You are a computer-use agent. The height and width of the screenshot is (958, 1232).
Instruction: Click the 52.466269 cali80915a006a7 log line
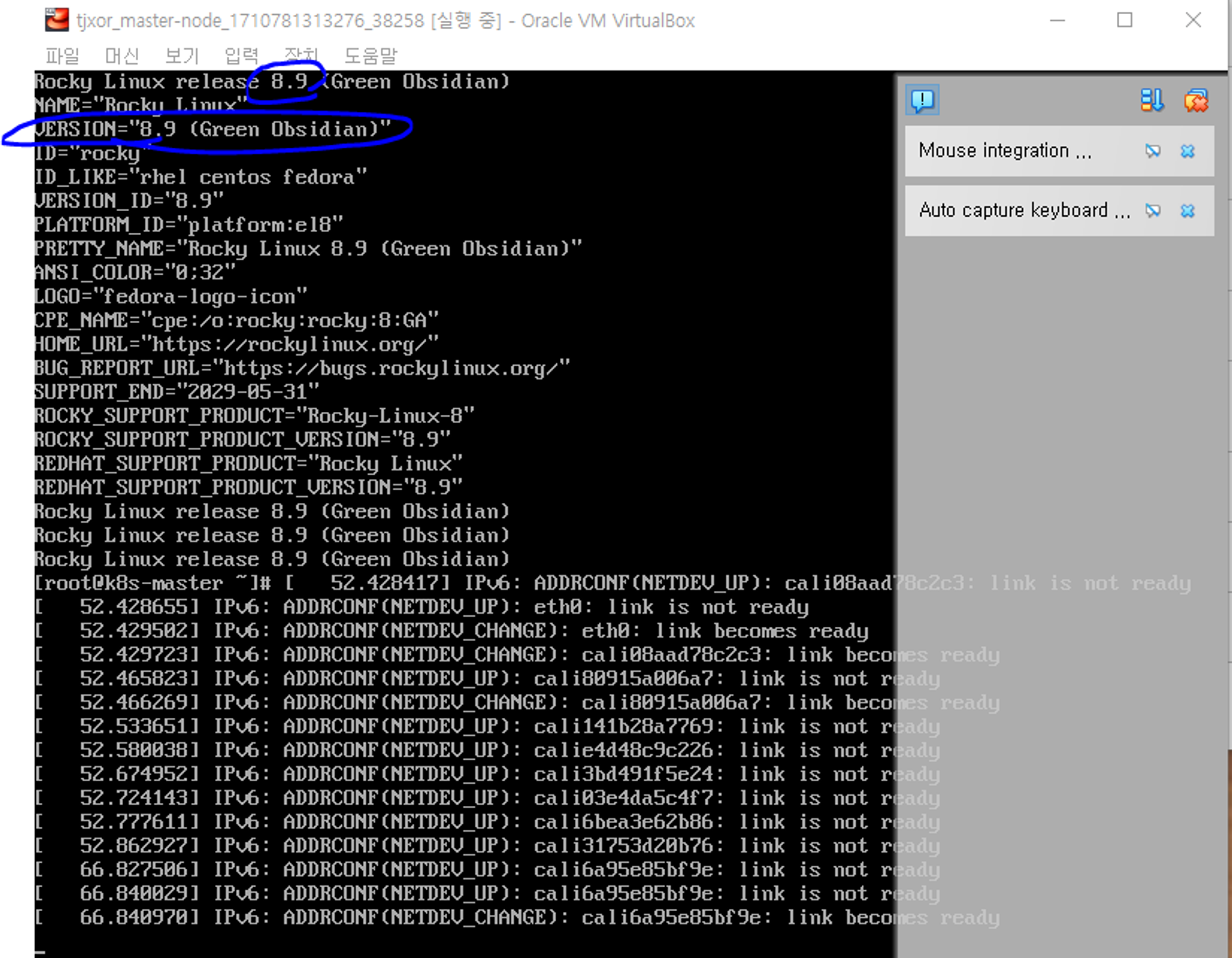tap(517, 702)
